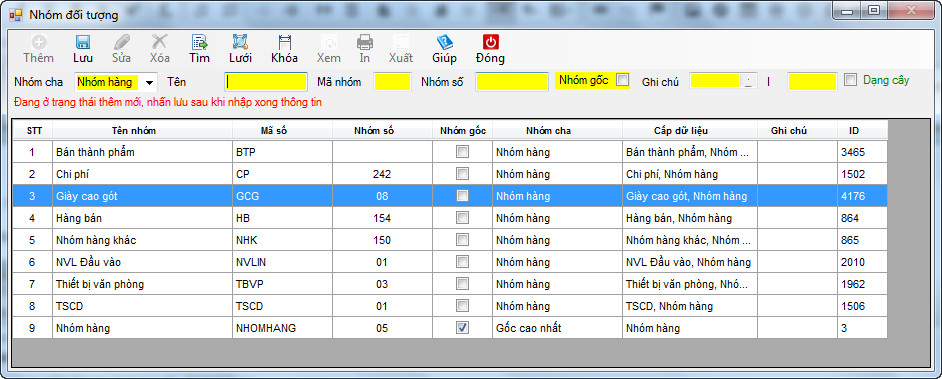Select the Hàng bán name cell

pyautogui.click(x=142, y=218)
